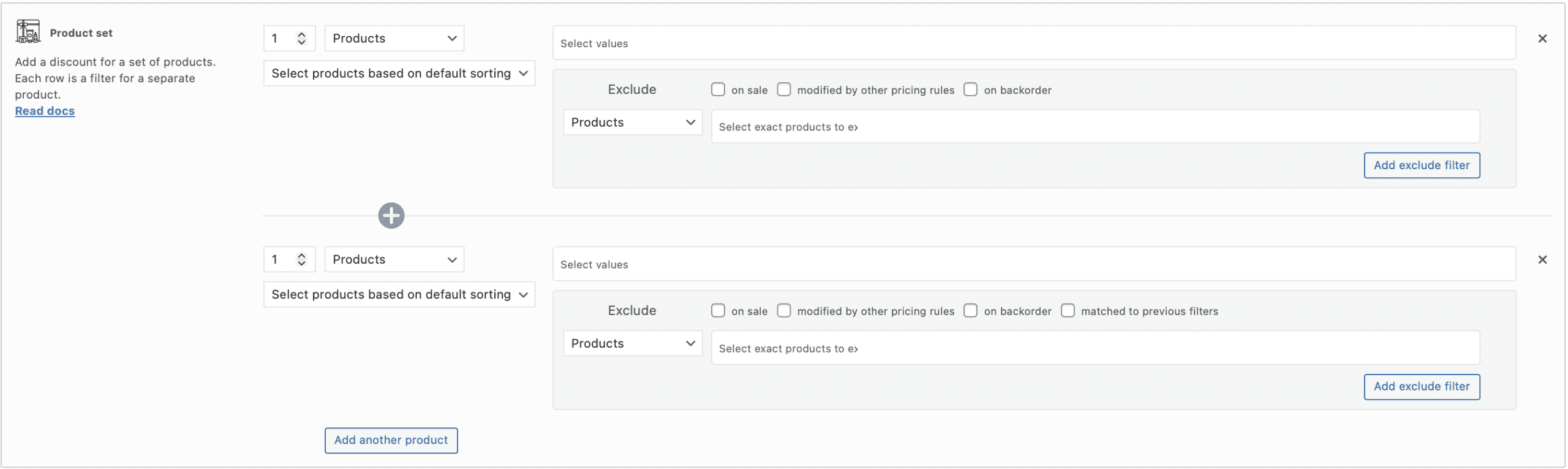Click the round plus icon between rows
The image size is (1568, 469).
click(391, 216)
